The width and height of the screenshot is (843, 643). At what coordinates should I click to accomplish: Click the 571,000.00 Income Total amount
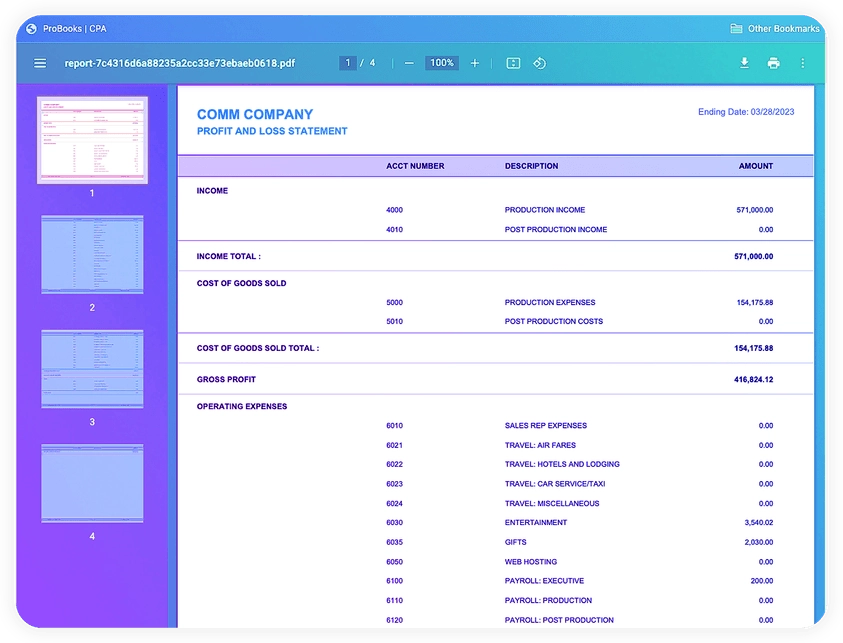[x=753, y=256]
